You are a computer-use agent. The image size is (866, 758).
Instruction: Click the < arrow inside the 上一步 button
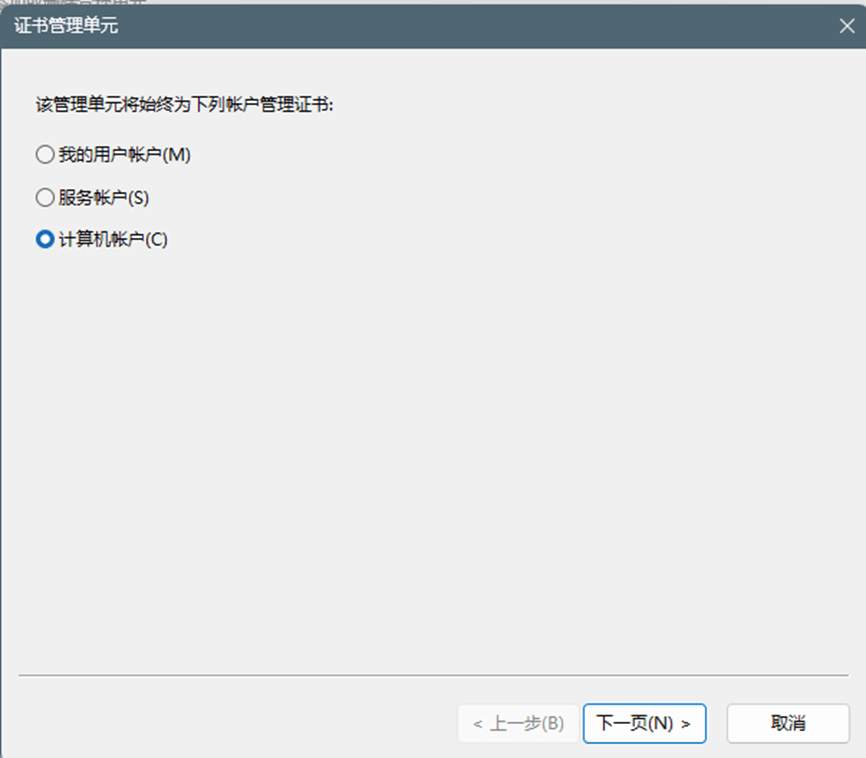pyautogui.click(x=478, y=724)
